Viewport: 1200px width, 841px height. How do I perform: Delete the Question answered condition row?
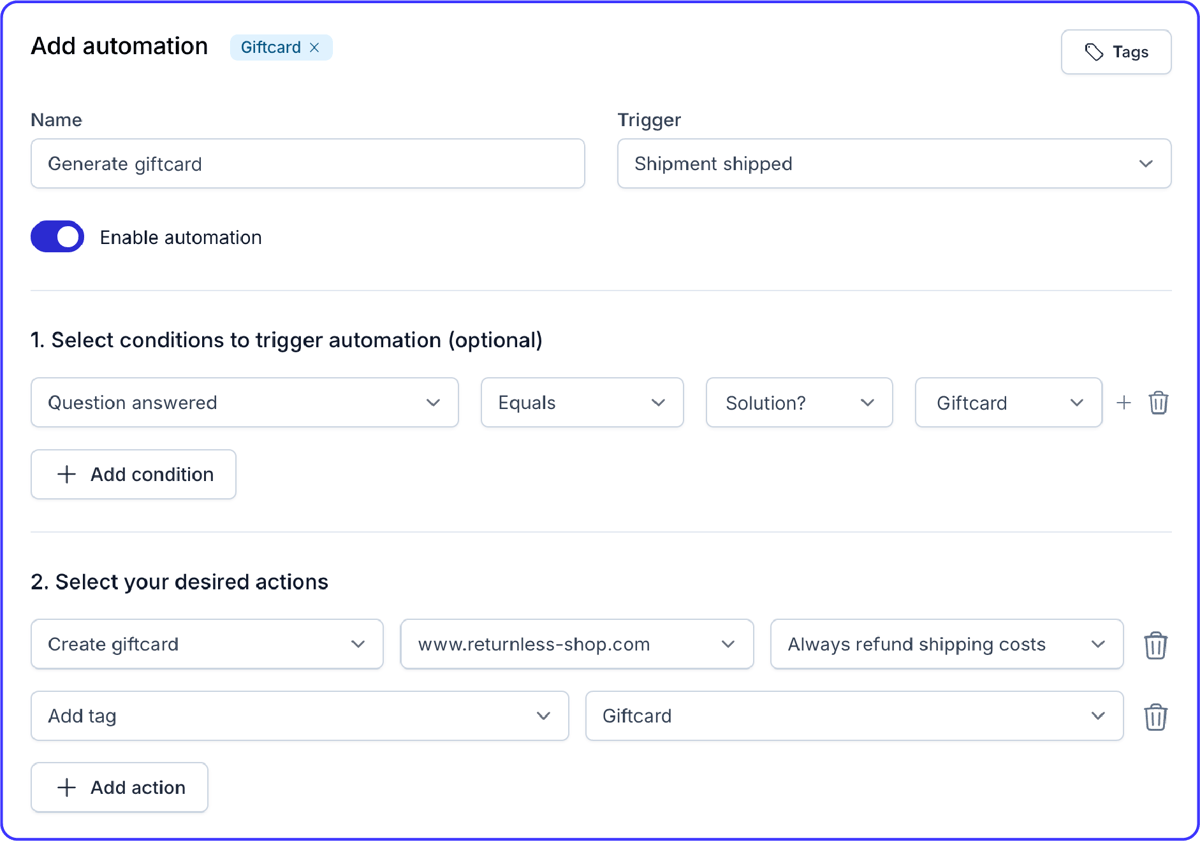coord(1158,402)
